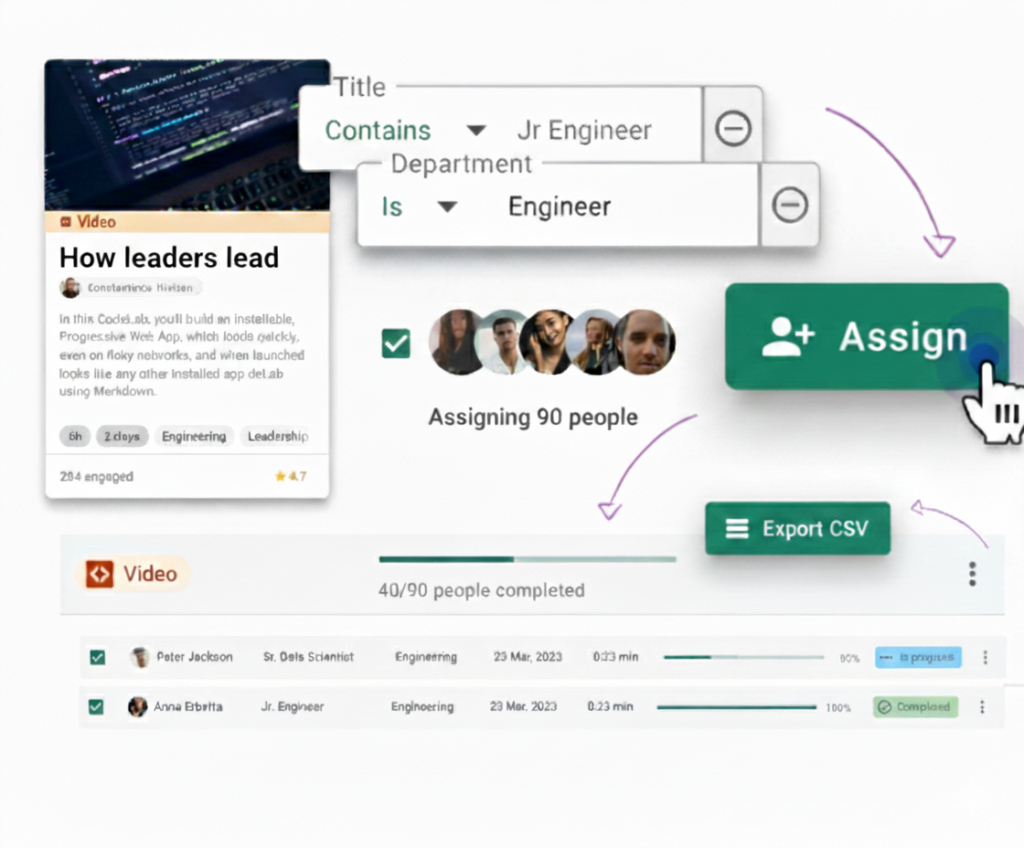Open Anna Erbitta row options menu
This screenshot has height=848, width=1024.
pyautogui.click(x=982, y=707)
